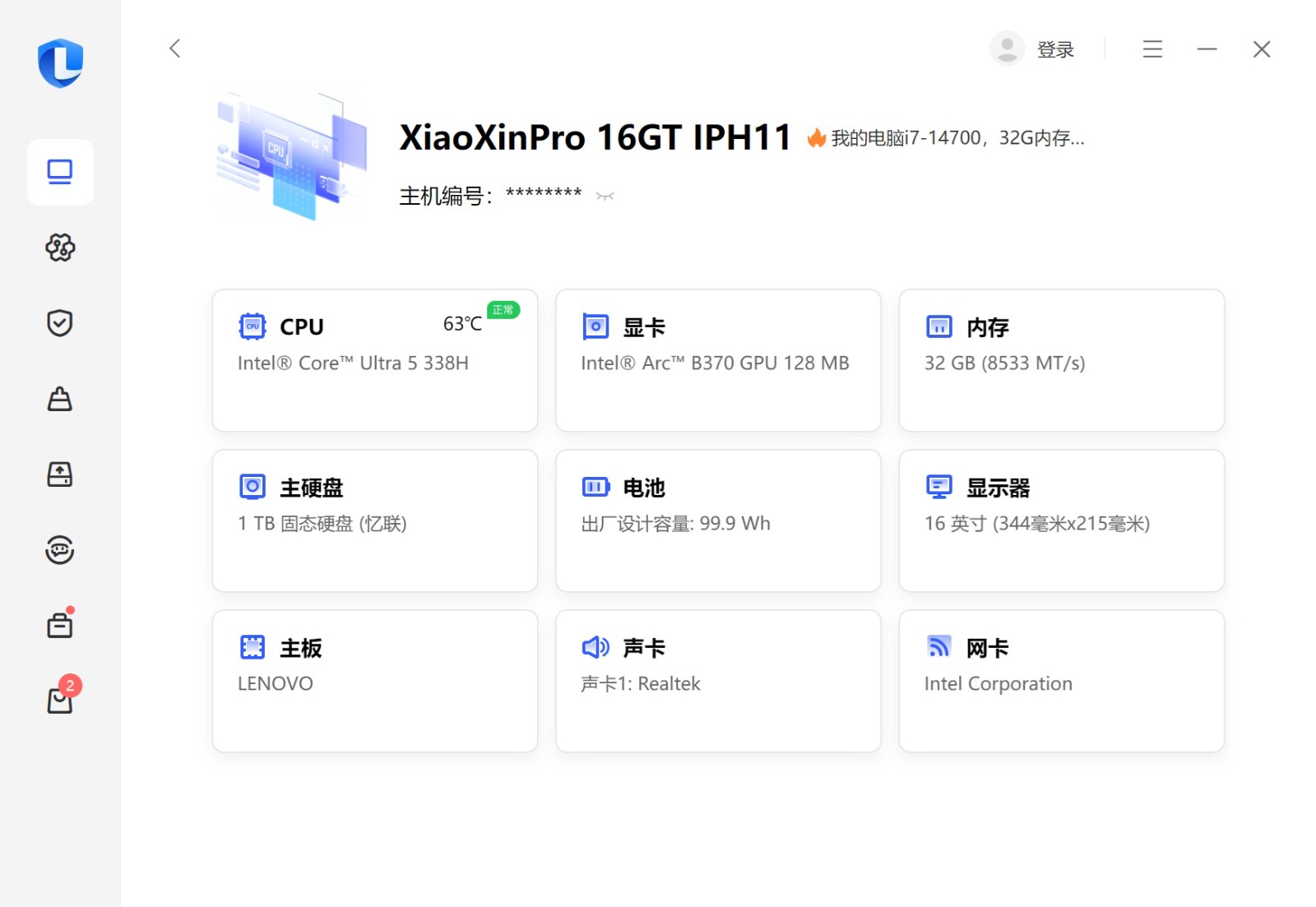This screenshot has height=907, width=1316.
Task: Open the 显示器 16-inch display card
Action: click(x=1061, y=521)
